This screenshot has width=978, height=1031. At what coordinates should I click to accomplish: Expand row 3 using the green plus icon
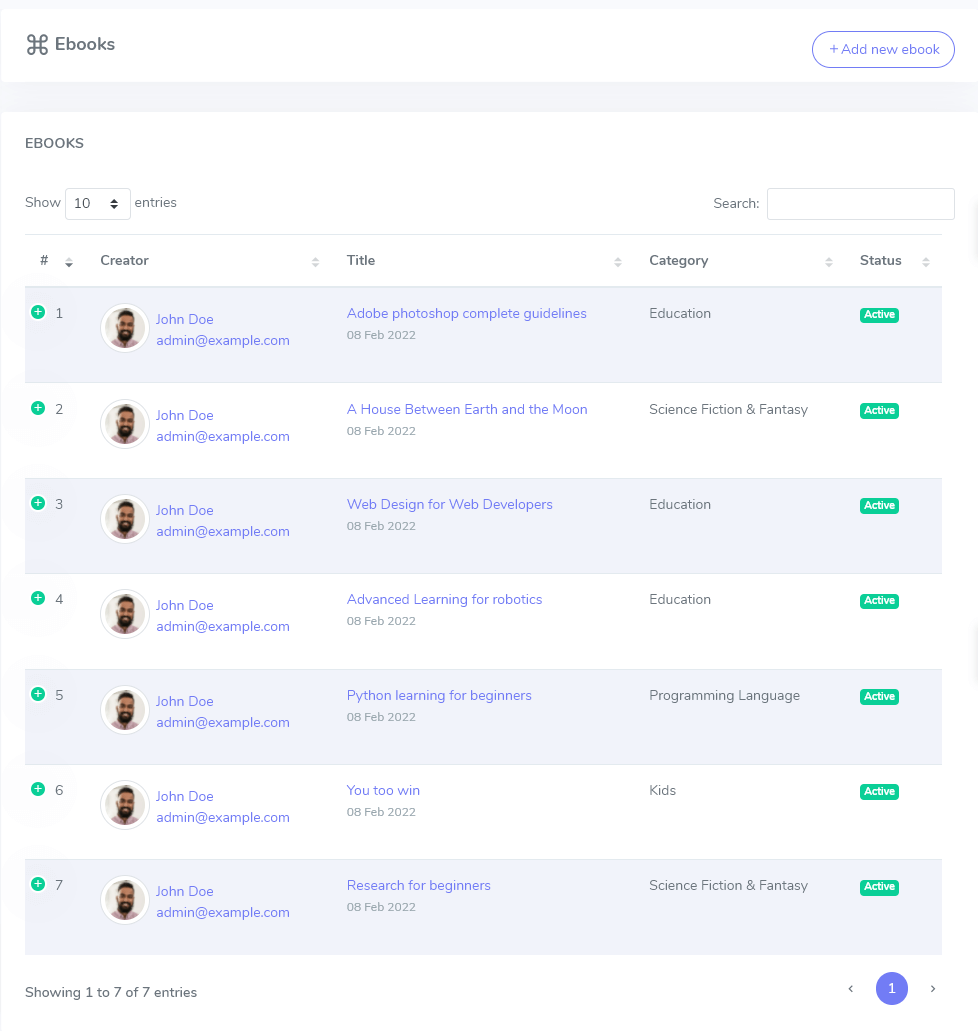(x=38, y=503)
